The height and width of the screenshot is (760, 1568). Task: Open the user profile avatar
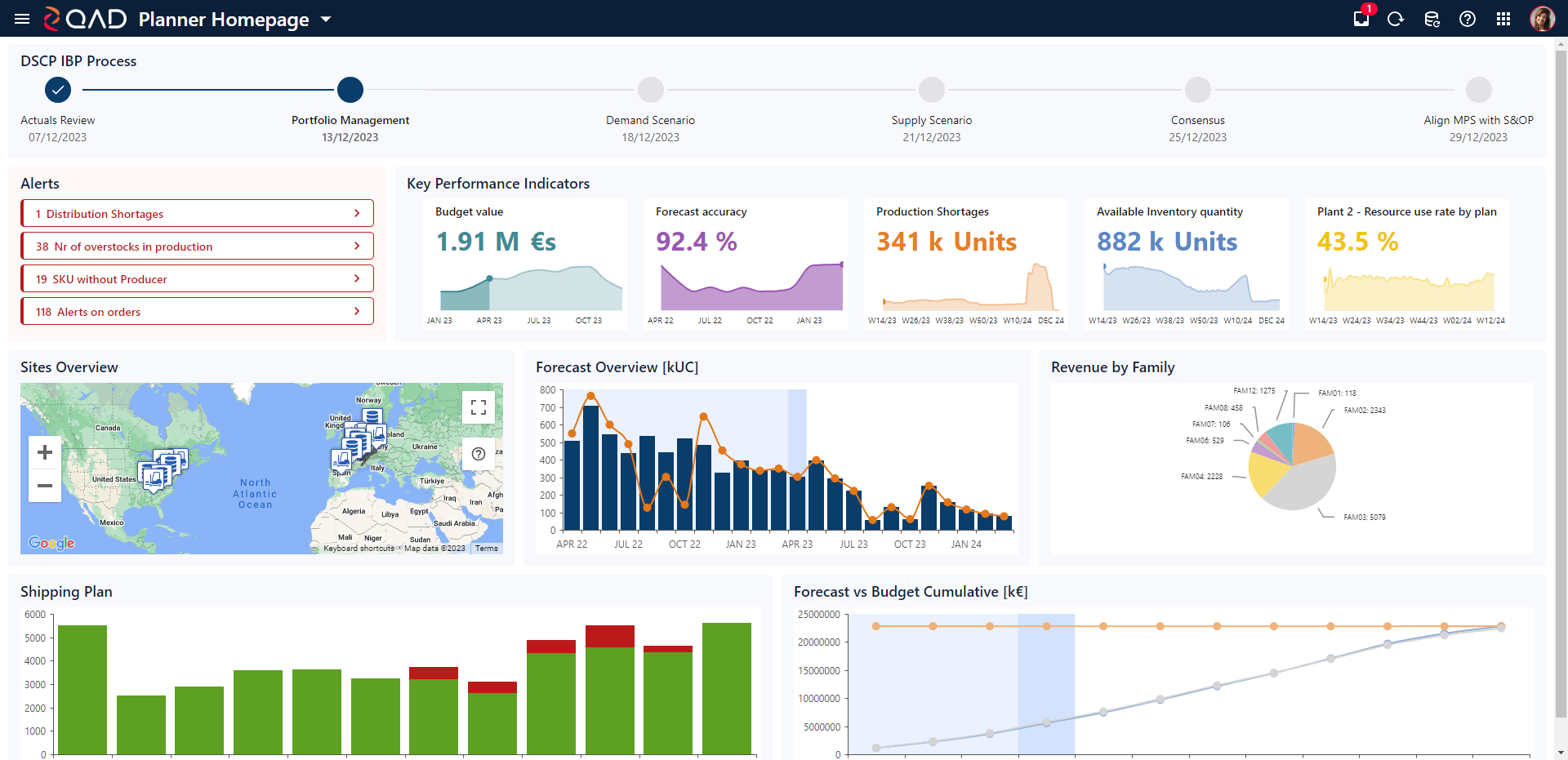(1542, 19)
